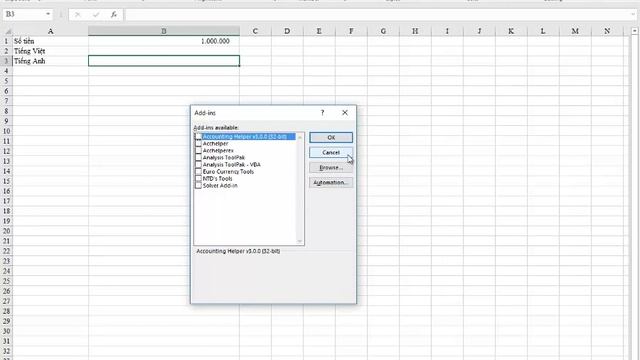
Task: Click the formula bar Cancel X icon
Action: [x=78, y=15]
